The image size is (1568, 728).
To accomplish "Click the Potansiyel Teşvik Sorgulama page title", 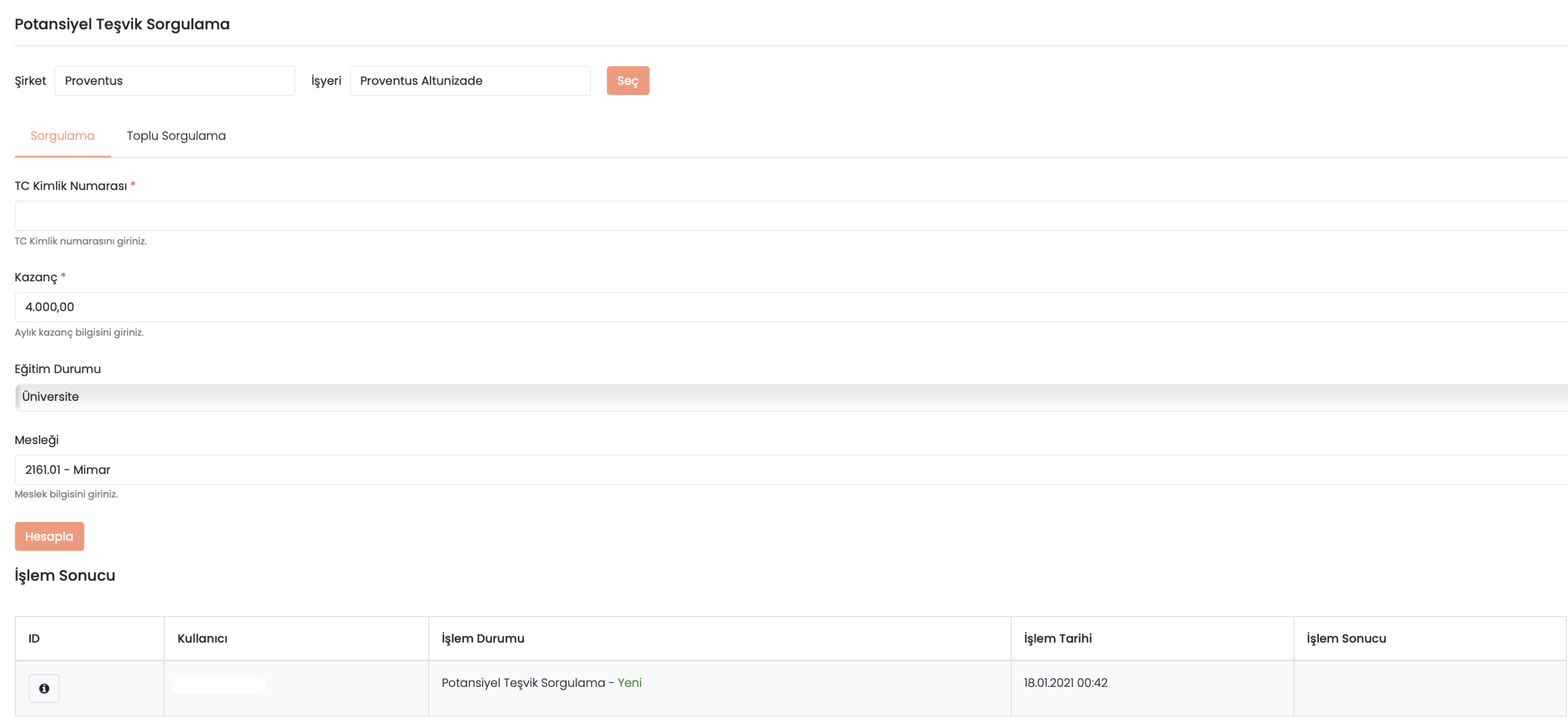I will click(122, 24).
